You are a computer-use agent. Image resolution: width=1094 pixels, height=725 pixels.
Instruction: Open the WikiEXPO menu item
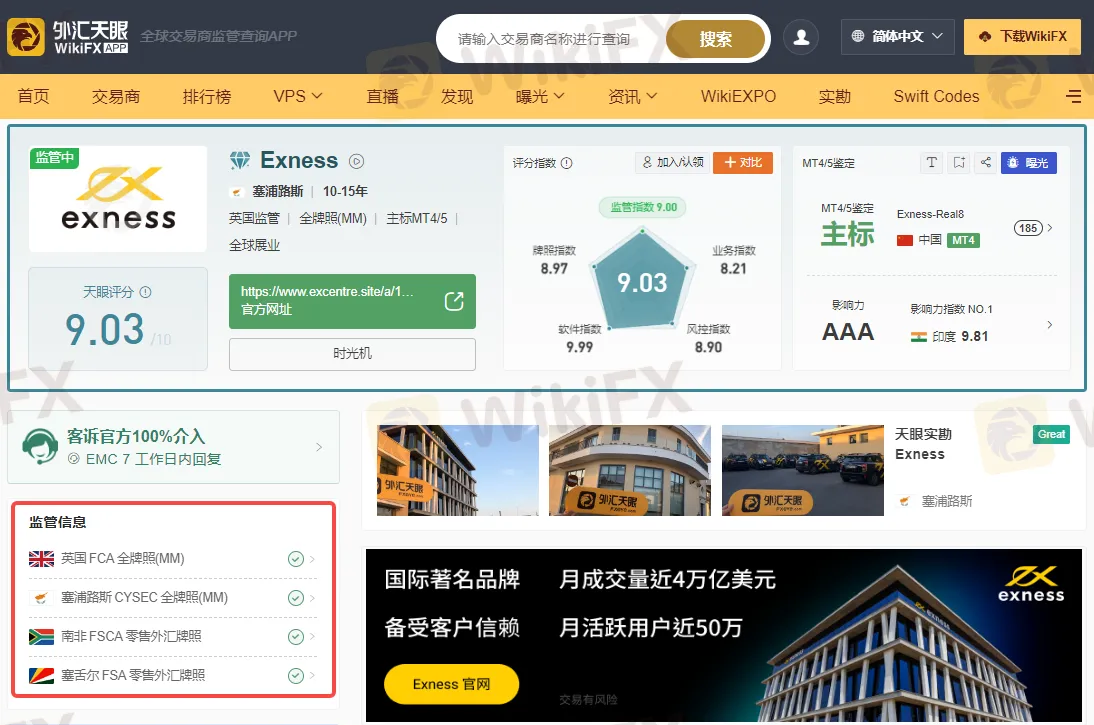click(738, 96)
